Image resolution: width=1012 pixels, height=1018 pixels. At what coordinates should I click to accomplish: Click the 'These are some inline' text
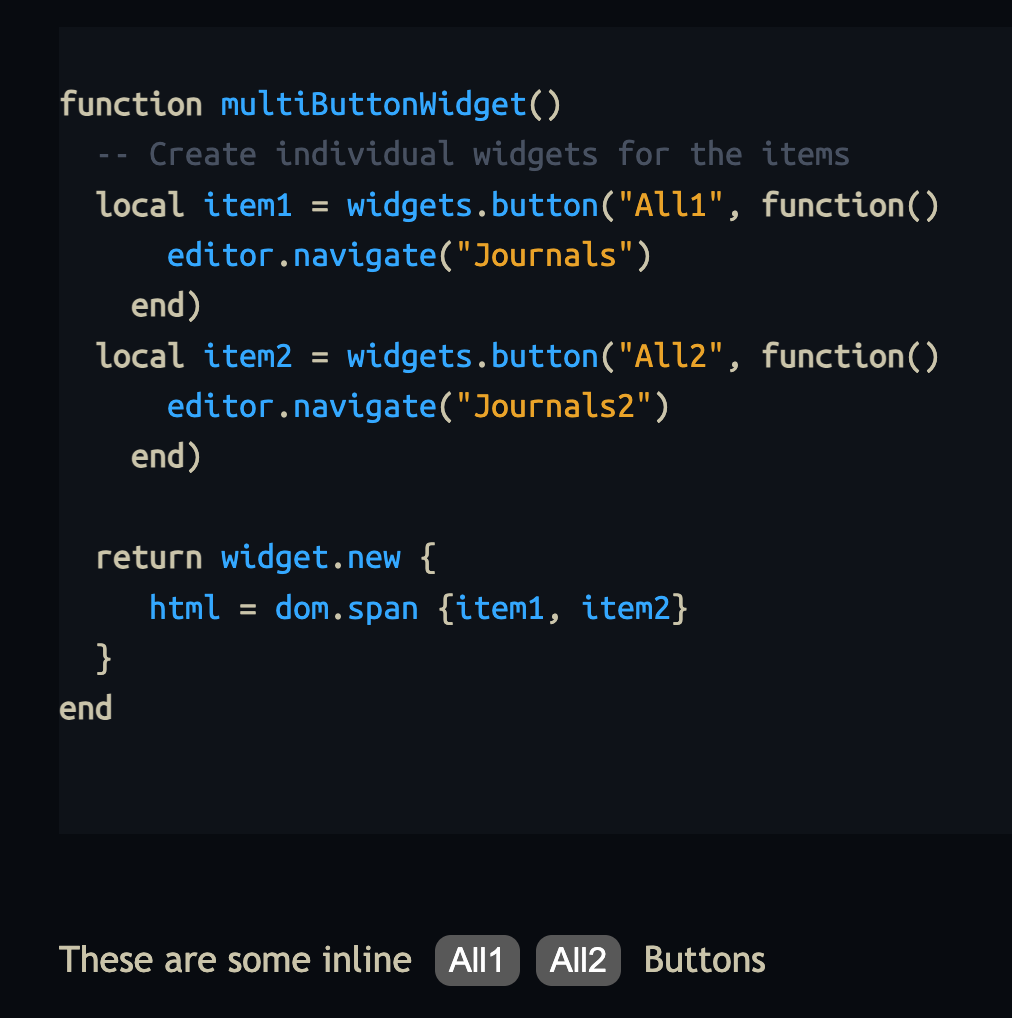coord(235,960)
